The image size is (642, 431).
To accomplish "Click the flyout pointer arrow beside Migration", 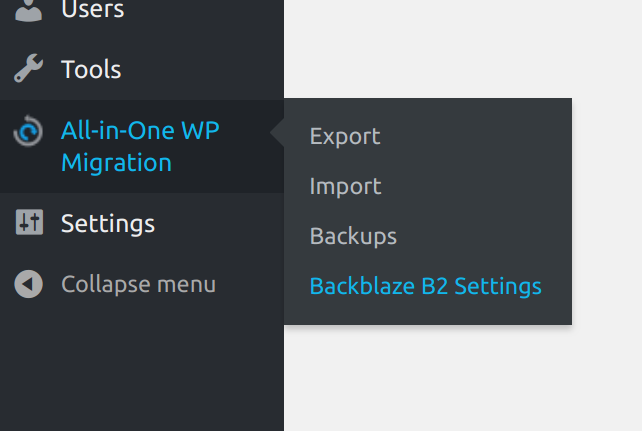I will coord(278,132).
